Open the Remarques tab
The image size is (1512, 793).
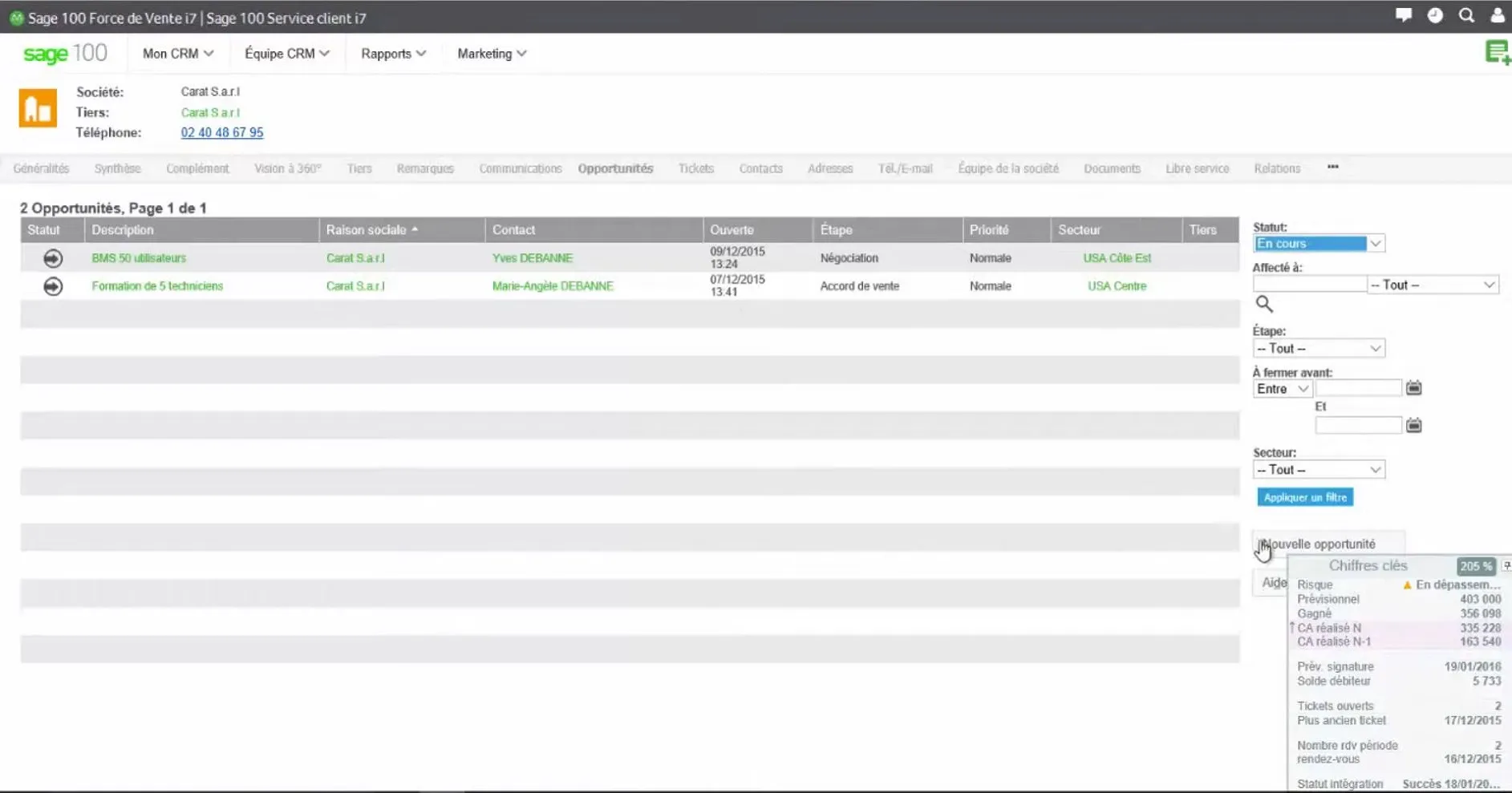pos(425,168)
